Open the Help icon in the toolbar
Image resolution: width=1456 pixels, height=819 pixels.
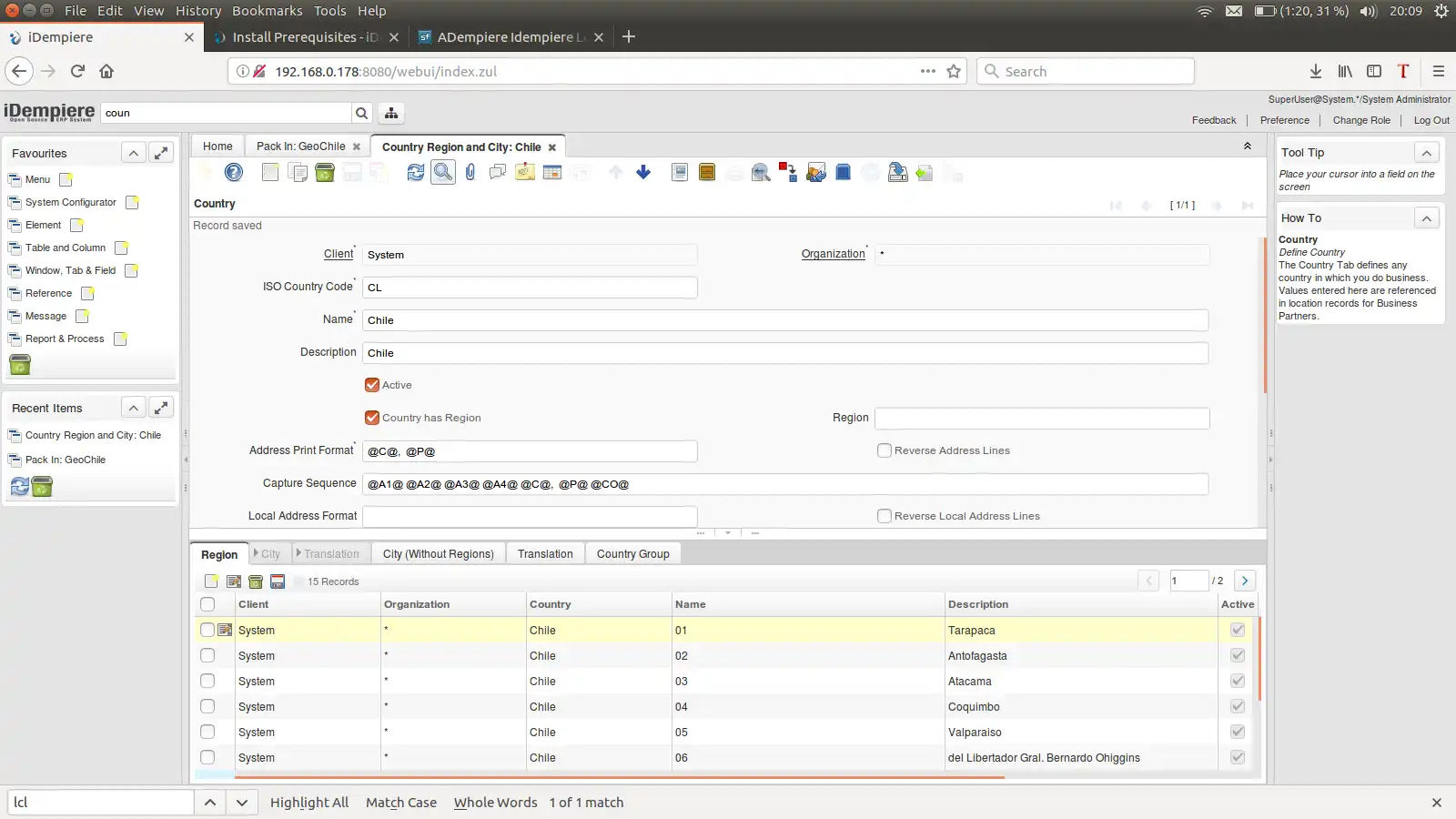234,172
